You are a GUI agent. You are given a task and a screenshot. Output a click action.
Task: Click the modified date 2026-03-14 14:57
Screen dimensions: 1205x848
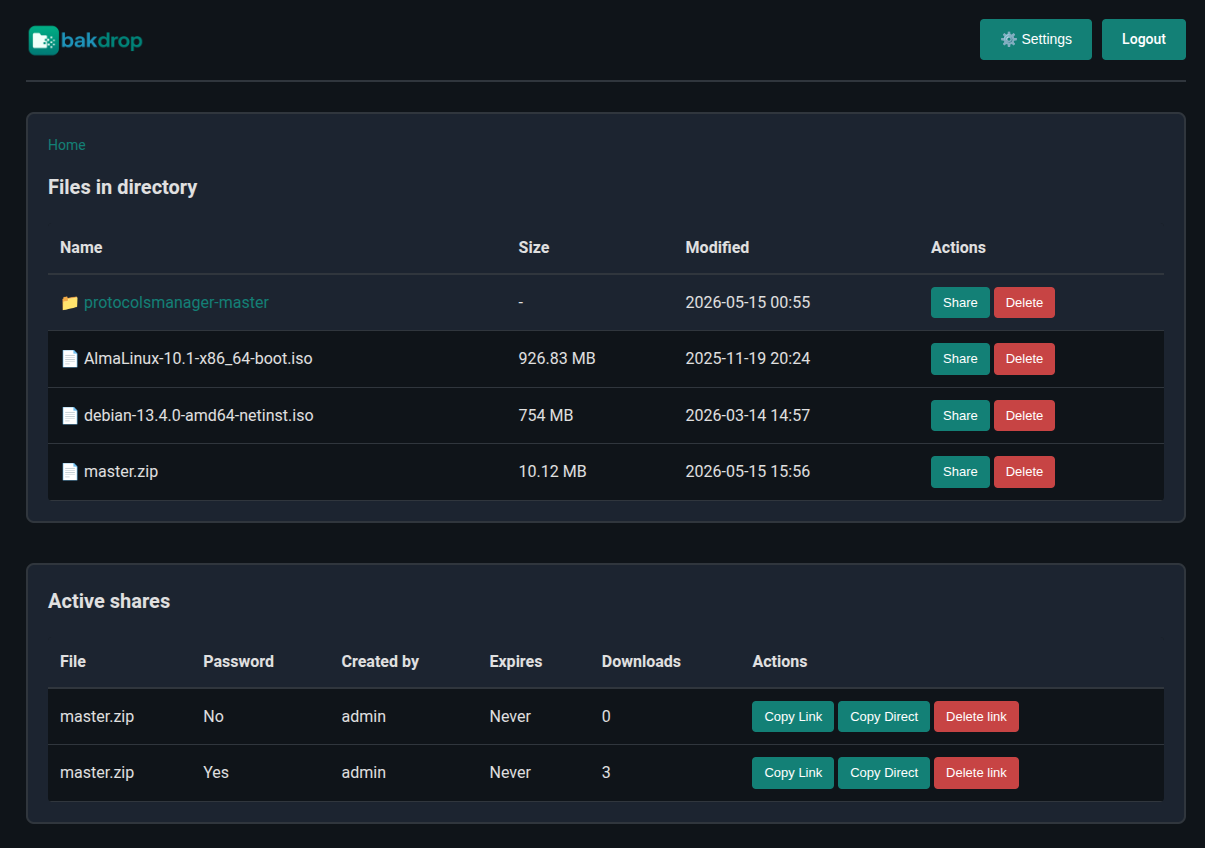point(748,415)
